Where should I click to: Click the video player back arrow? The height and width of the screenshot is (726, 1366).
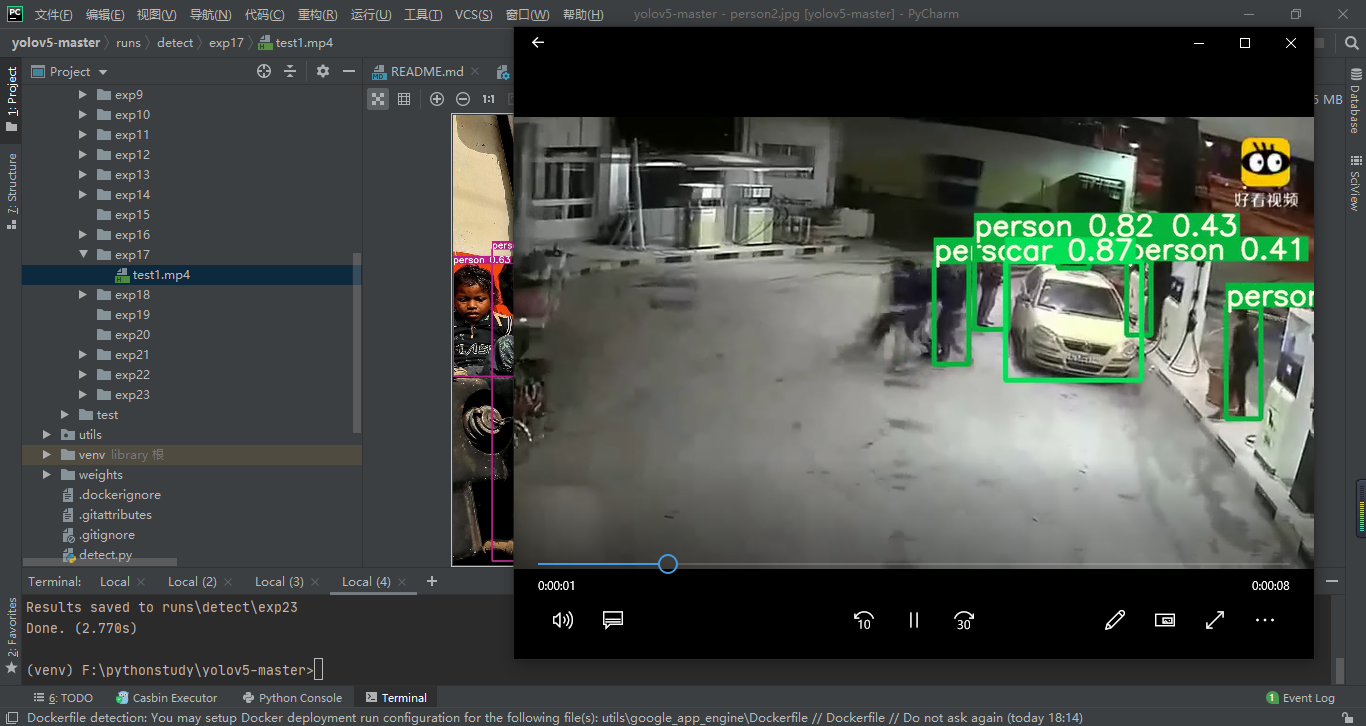(538, 43)
